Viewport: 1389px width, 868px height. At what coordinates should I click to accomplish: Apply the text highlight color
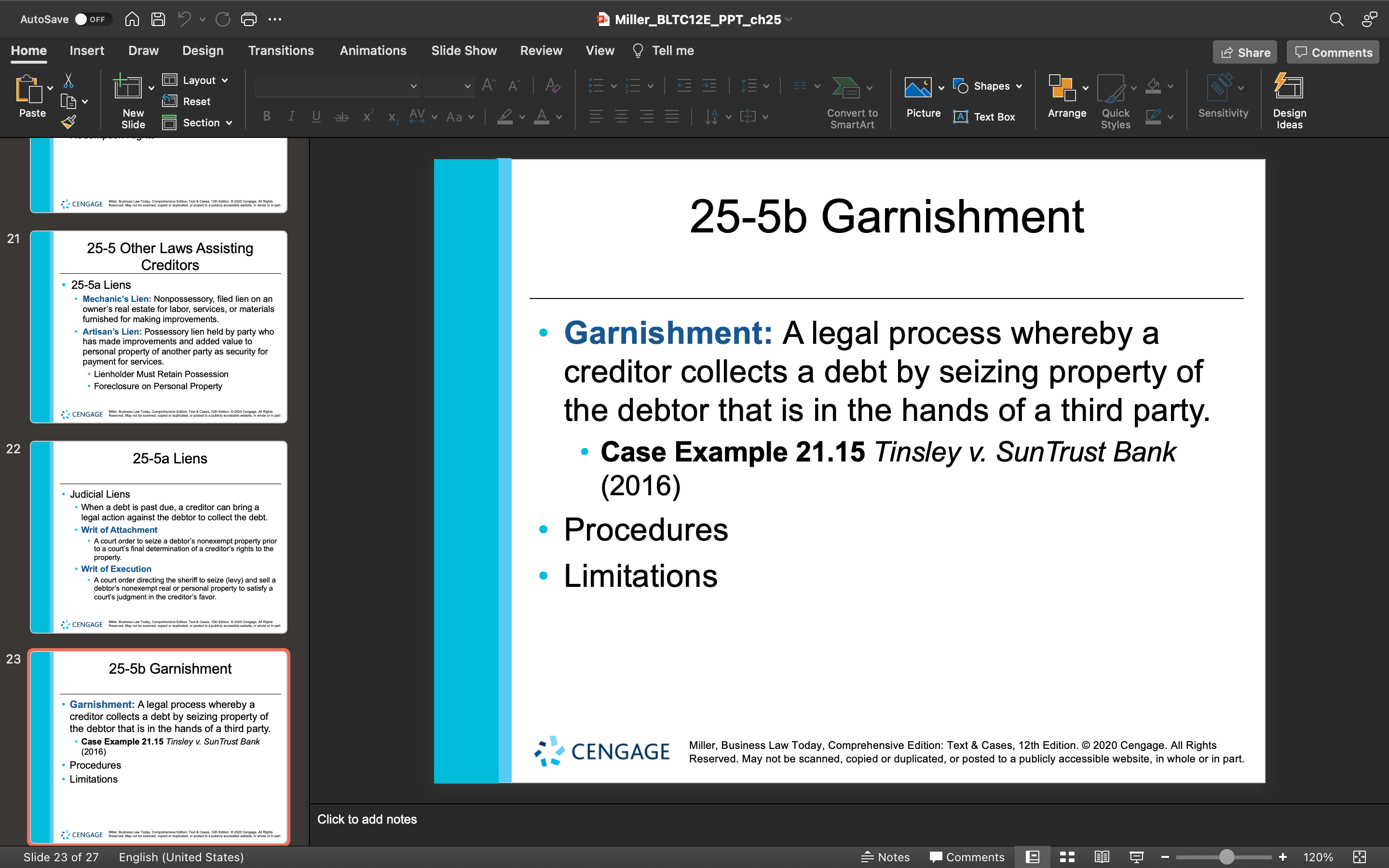(504, 117)
